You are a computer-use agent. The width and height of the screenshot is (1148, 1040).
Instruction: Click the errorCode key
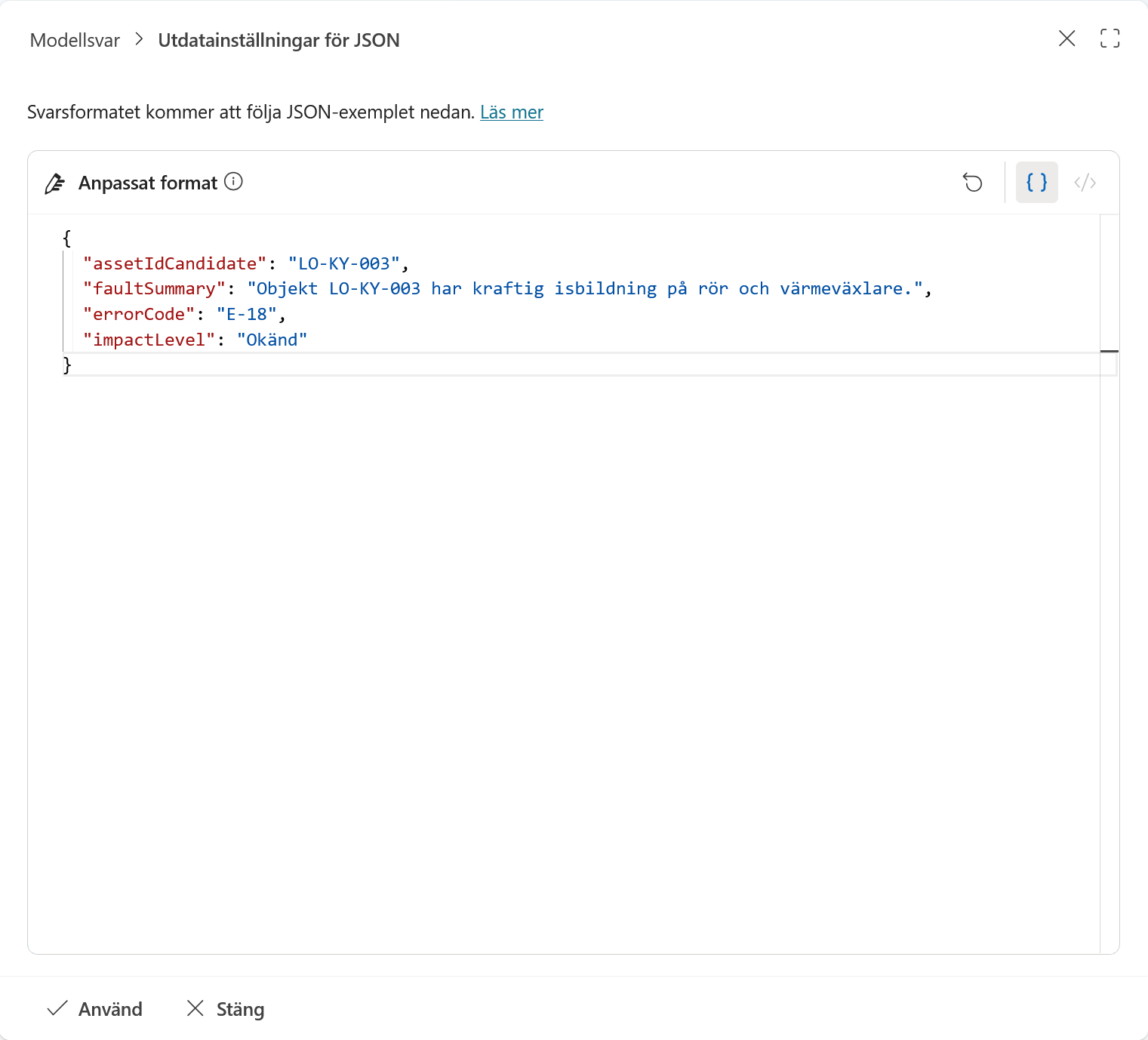(x=139, y=314)
